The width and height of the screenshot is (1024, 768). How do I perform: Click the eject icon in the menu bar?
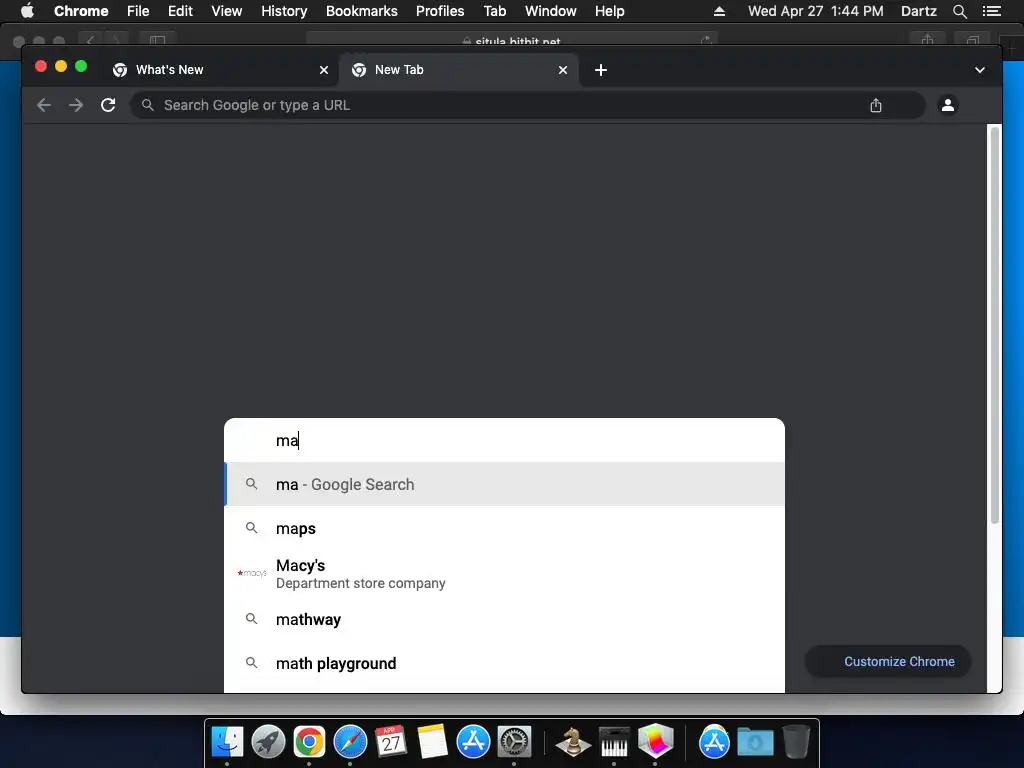719,11
